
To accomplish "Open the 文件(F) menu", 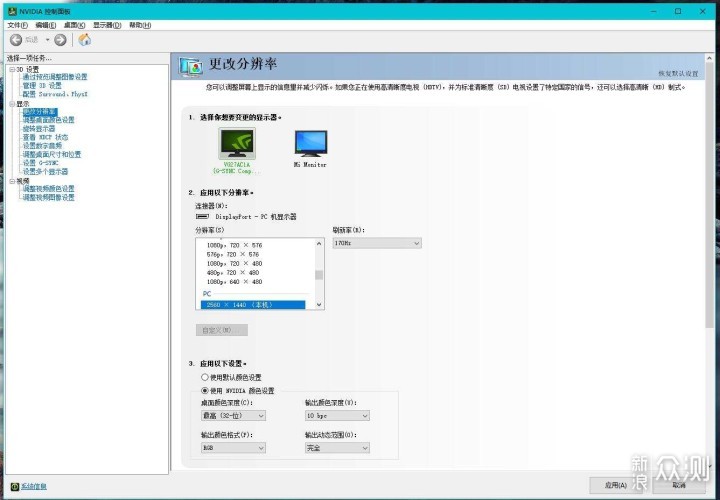I will (x=18, y=25).
